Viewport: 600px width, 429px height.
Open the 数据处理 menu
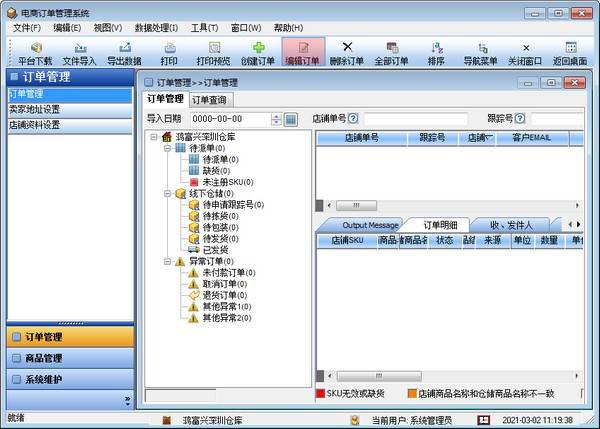click(x=156, y=27)
